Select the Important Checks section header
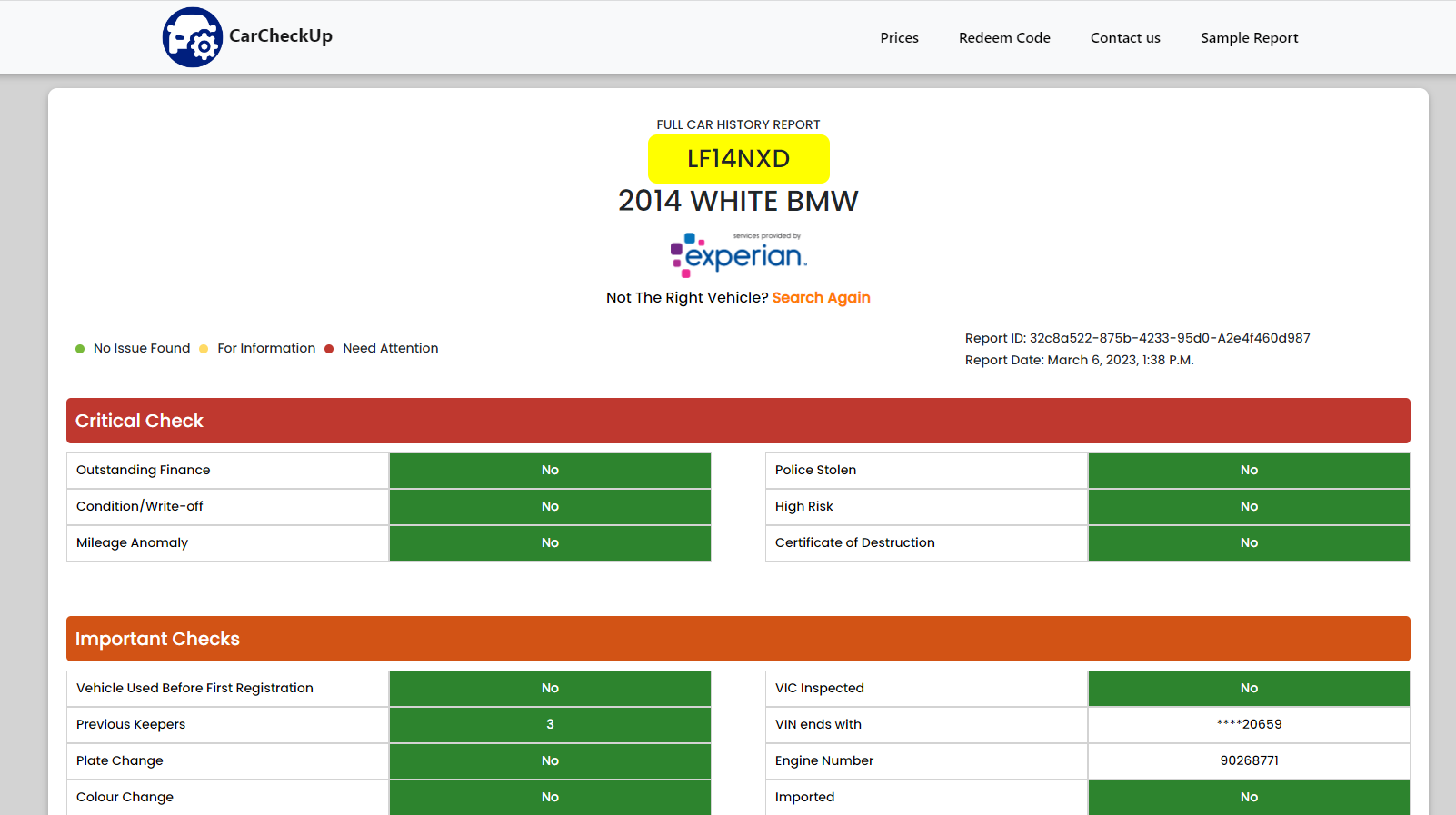This screenshot has height=815, width=1456. click(x=738, y=639)
